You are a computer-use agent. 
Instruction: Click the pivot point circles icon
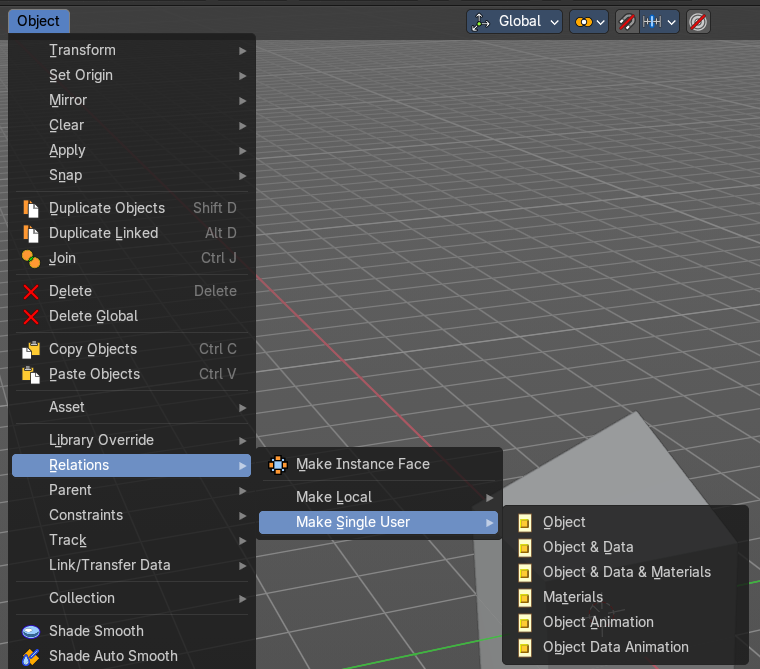pyautogui.click(x=584, y=22)
